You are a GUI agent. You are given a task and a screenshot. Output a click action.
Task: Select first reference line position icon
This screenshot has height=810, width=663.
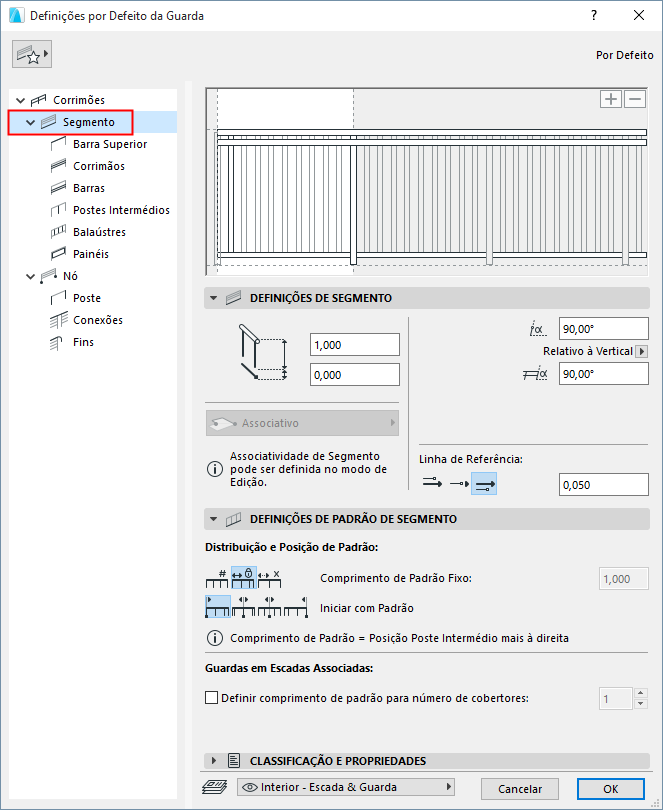tap(432, 484)
